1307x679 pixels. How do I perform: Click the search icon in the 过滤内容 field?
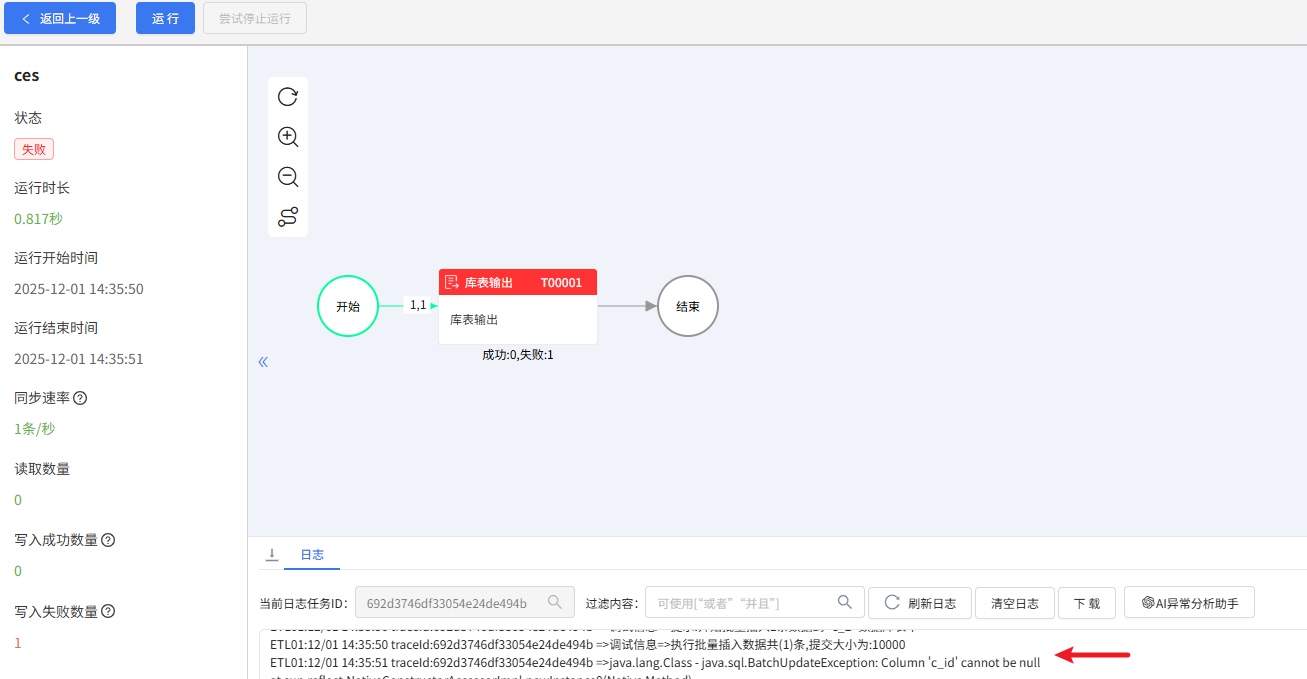(x=845, y=602)
